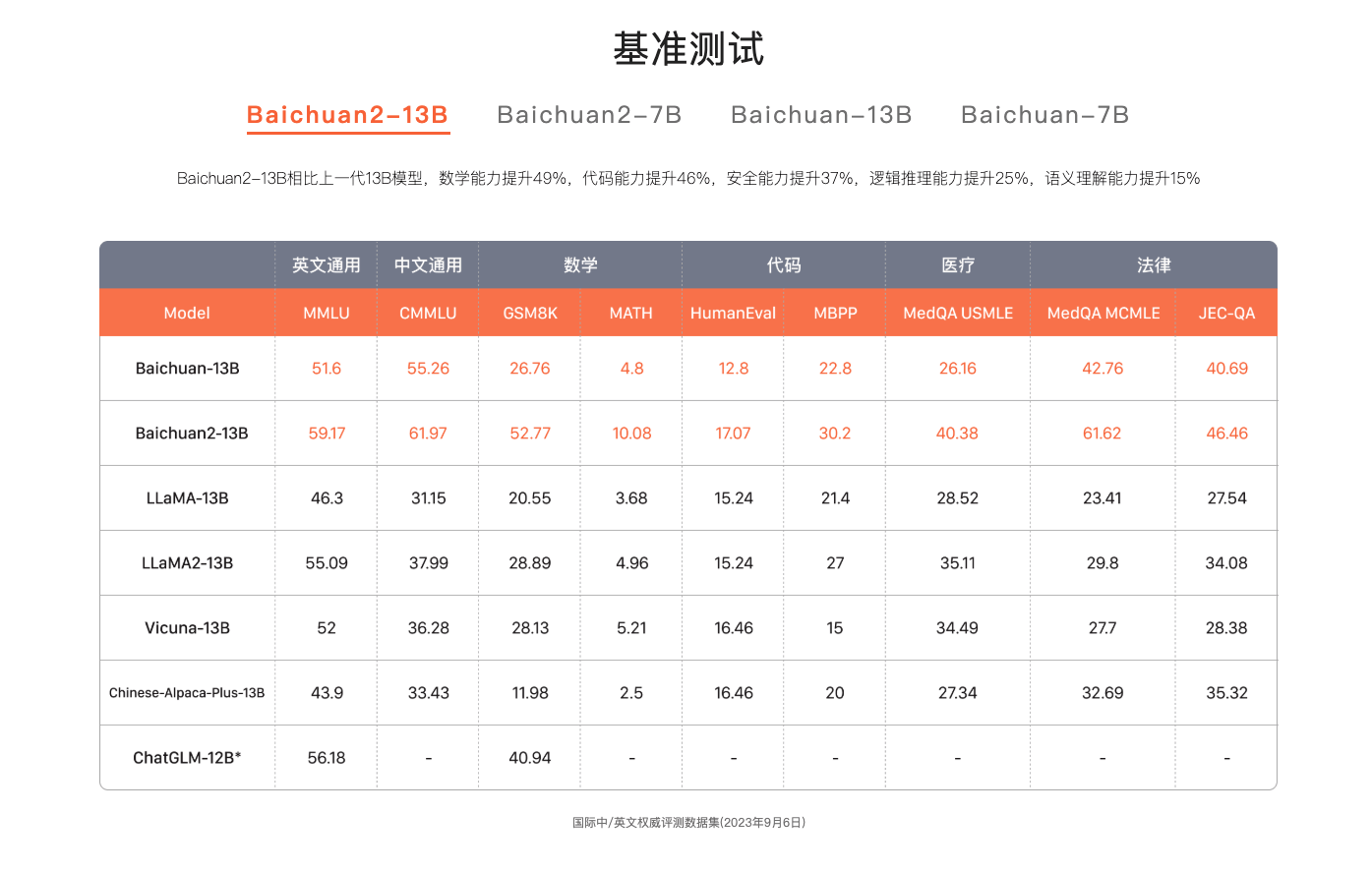Click the MATH column header
The width and height of the screenshot is (1372, 872).
point(631,313)
